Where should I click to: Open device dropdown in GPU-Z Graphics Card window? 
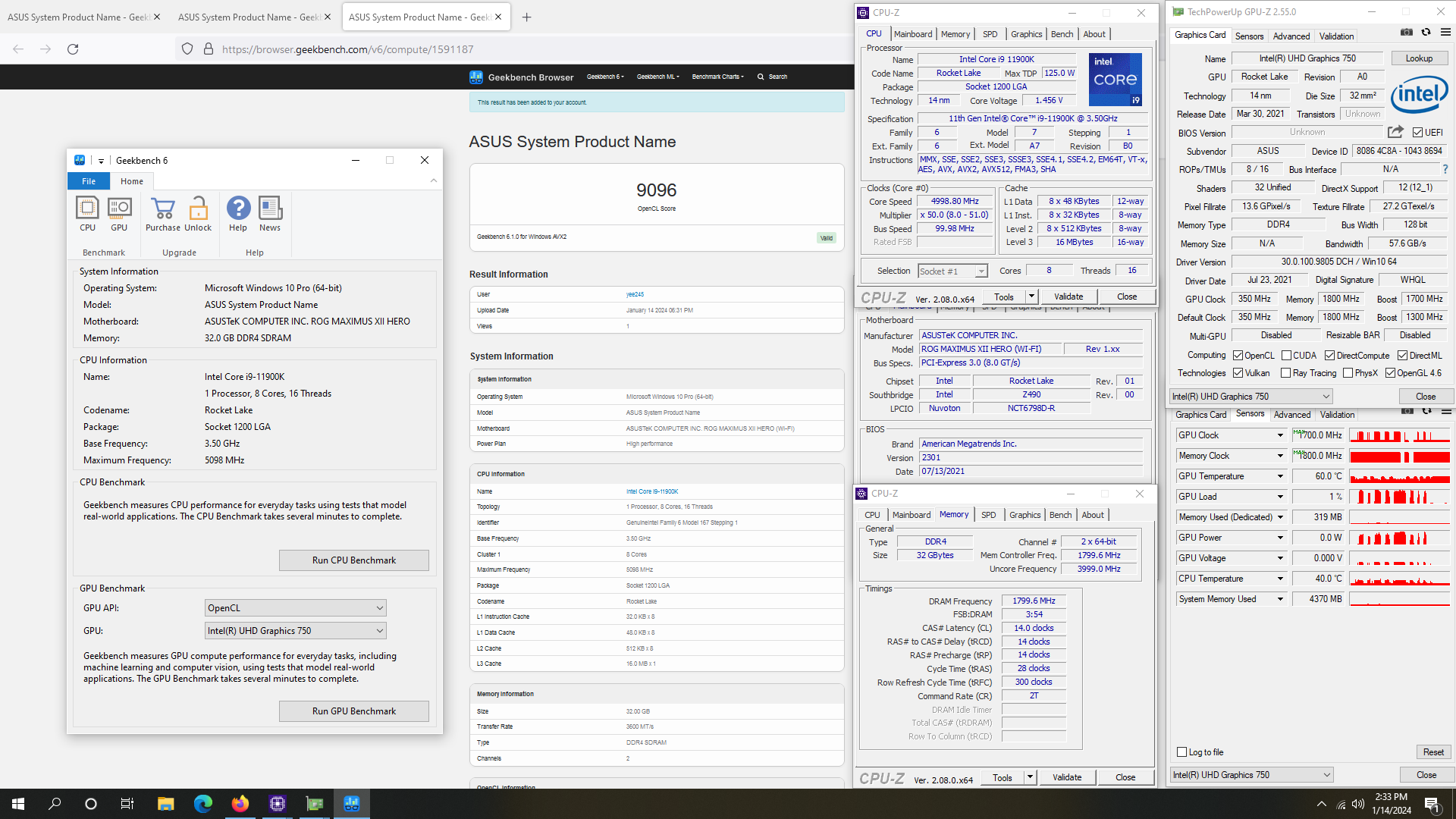(x=1251, y=397)
